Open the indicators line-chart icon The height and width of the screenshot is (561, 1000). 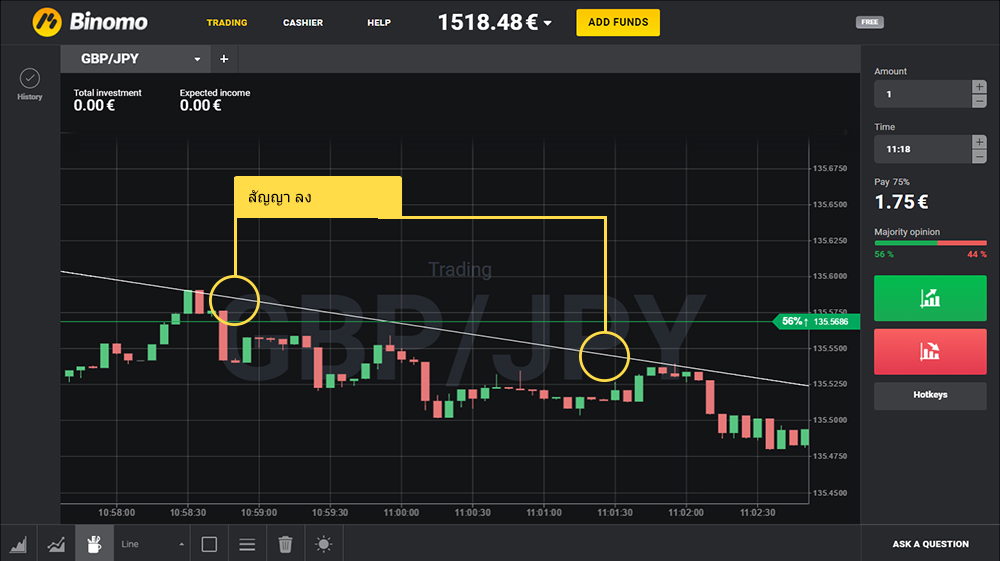56,544
